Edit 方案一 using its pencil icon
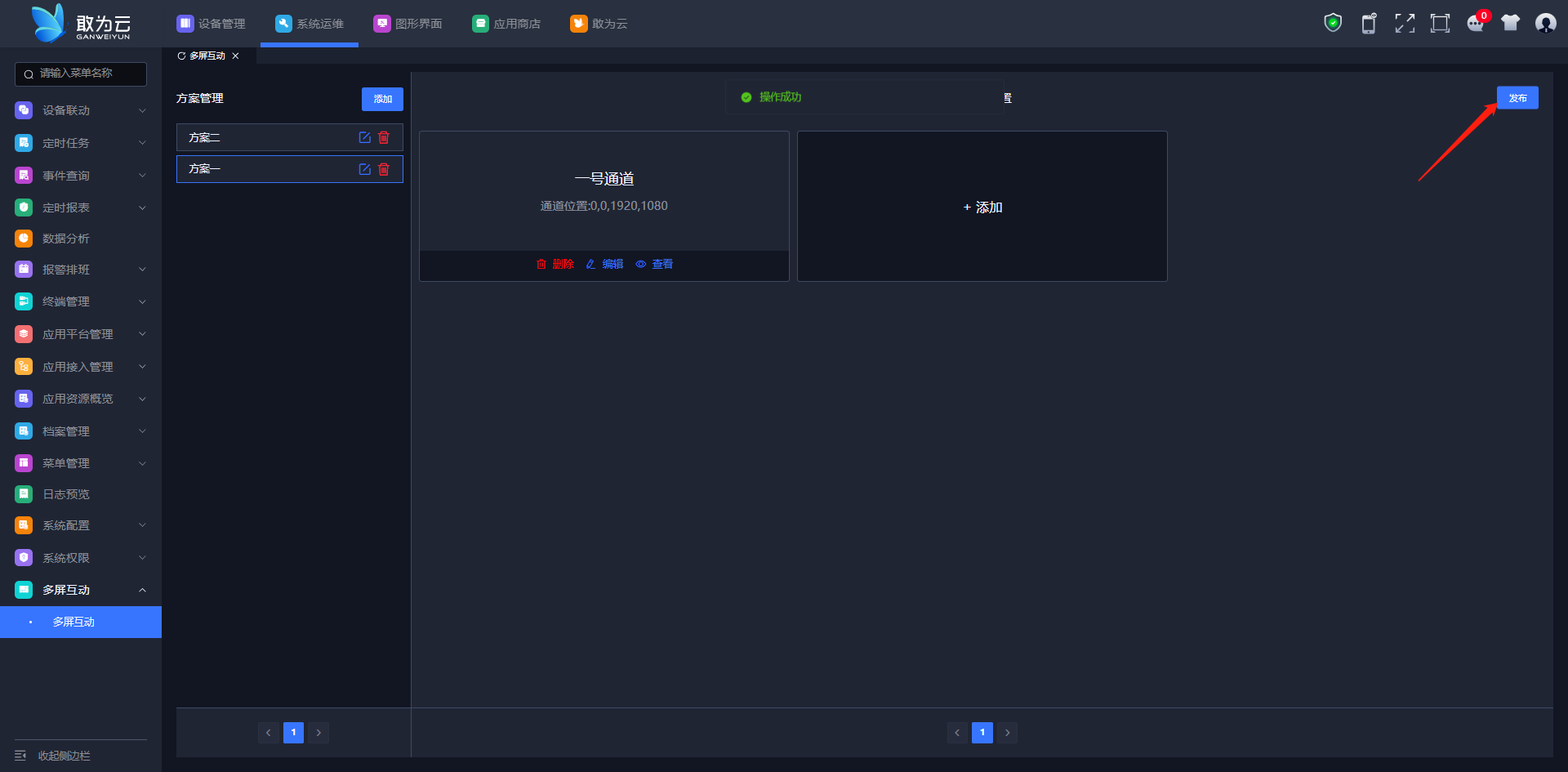This screenshot has height=772, width=1568. pos(365,169)
